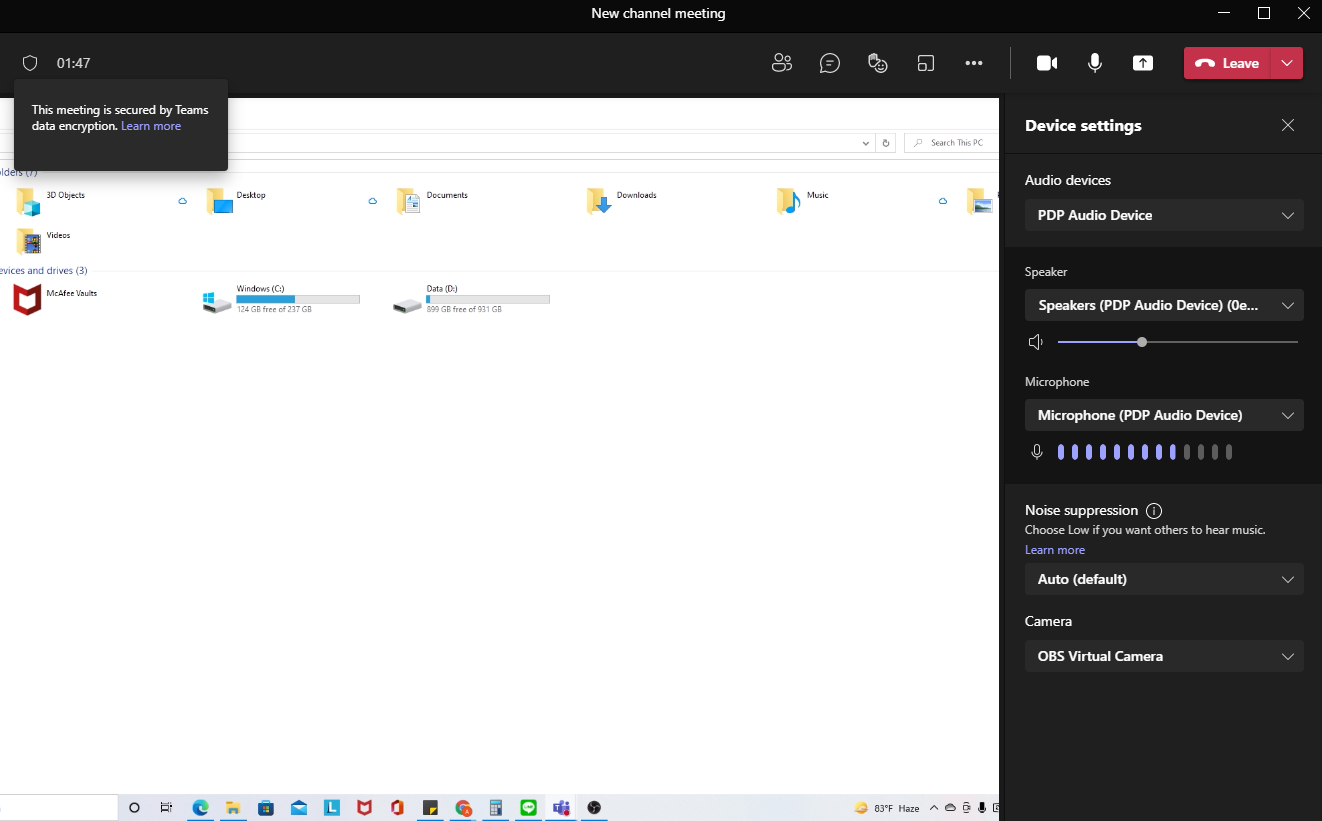The height and width of the screenshot is (821, 1322).
Task: Show hidden tray icons chevron
Action: click(x=934, y=808)
